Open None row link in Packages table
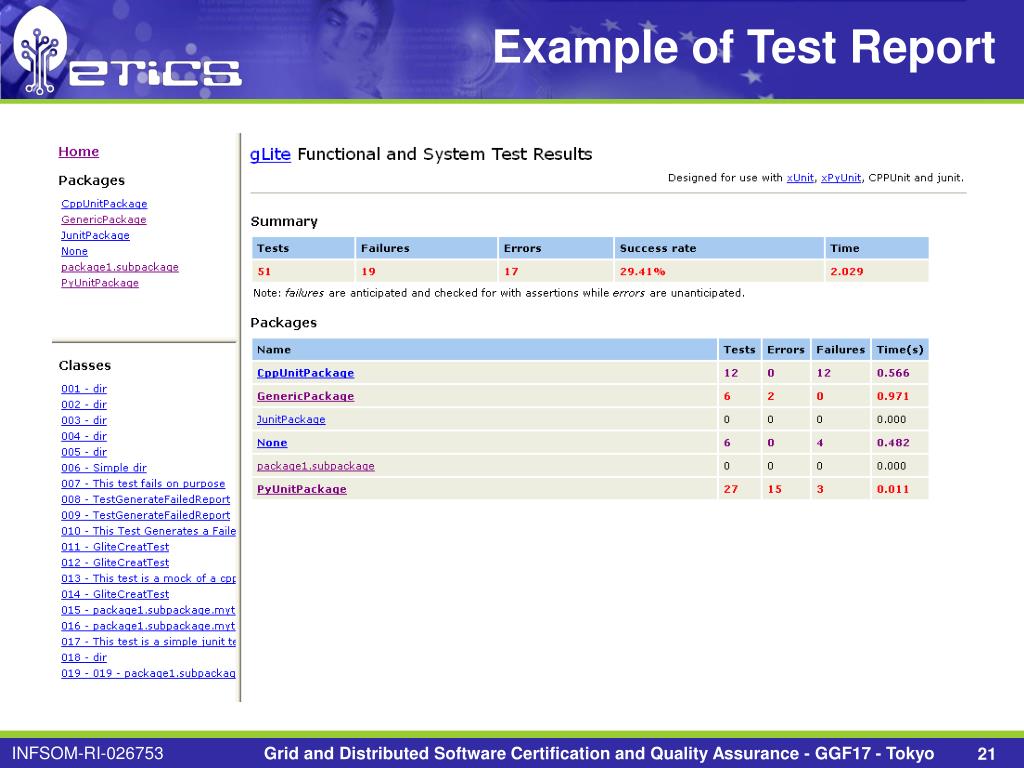 (272, 443)
